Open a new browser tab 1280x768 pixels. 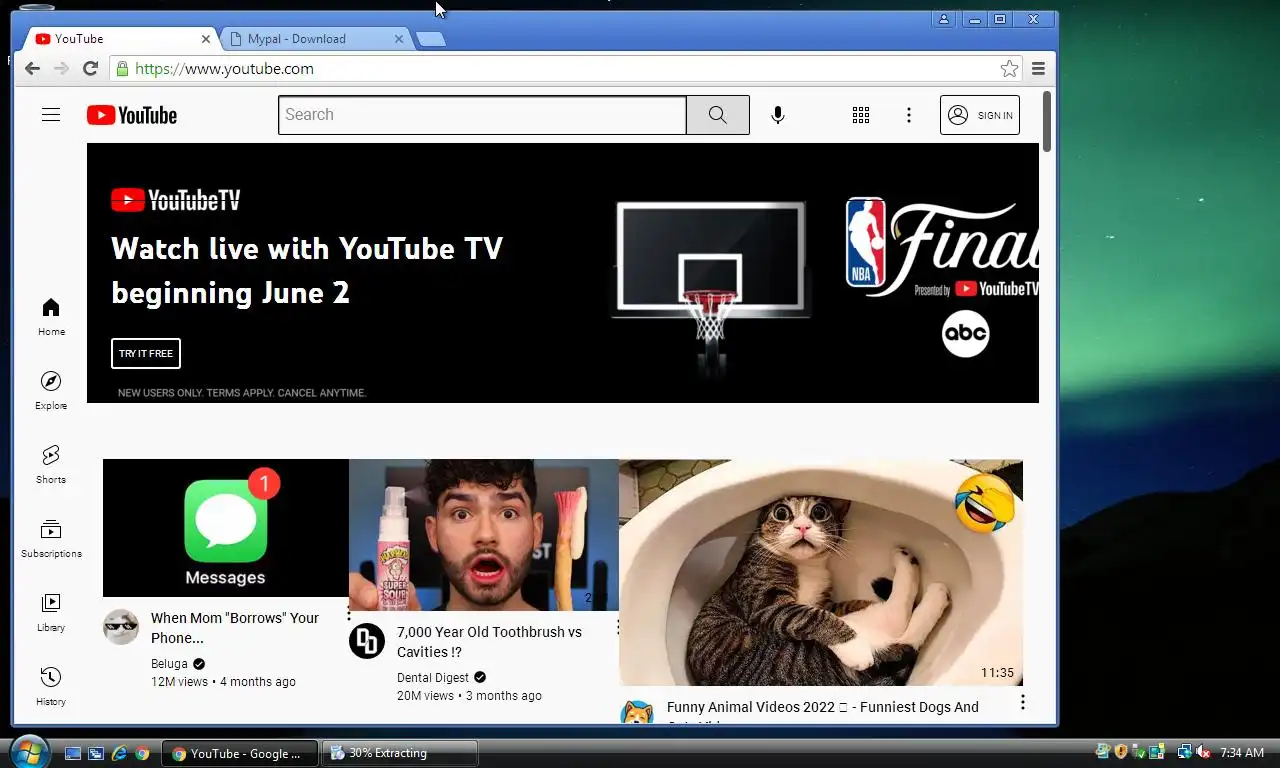coord(431,39)
